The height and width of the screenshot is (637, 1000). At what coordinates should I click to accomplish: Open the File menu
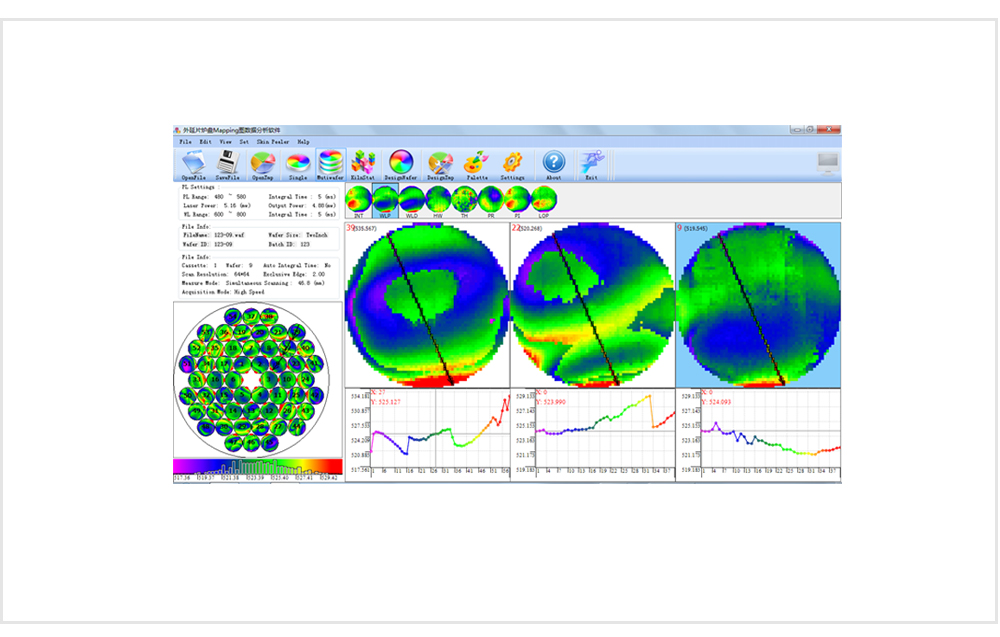(x=185, y=142)
